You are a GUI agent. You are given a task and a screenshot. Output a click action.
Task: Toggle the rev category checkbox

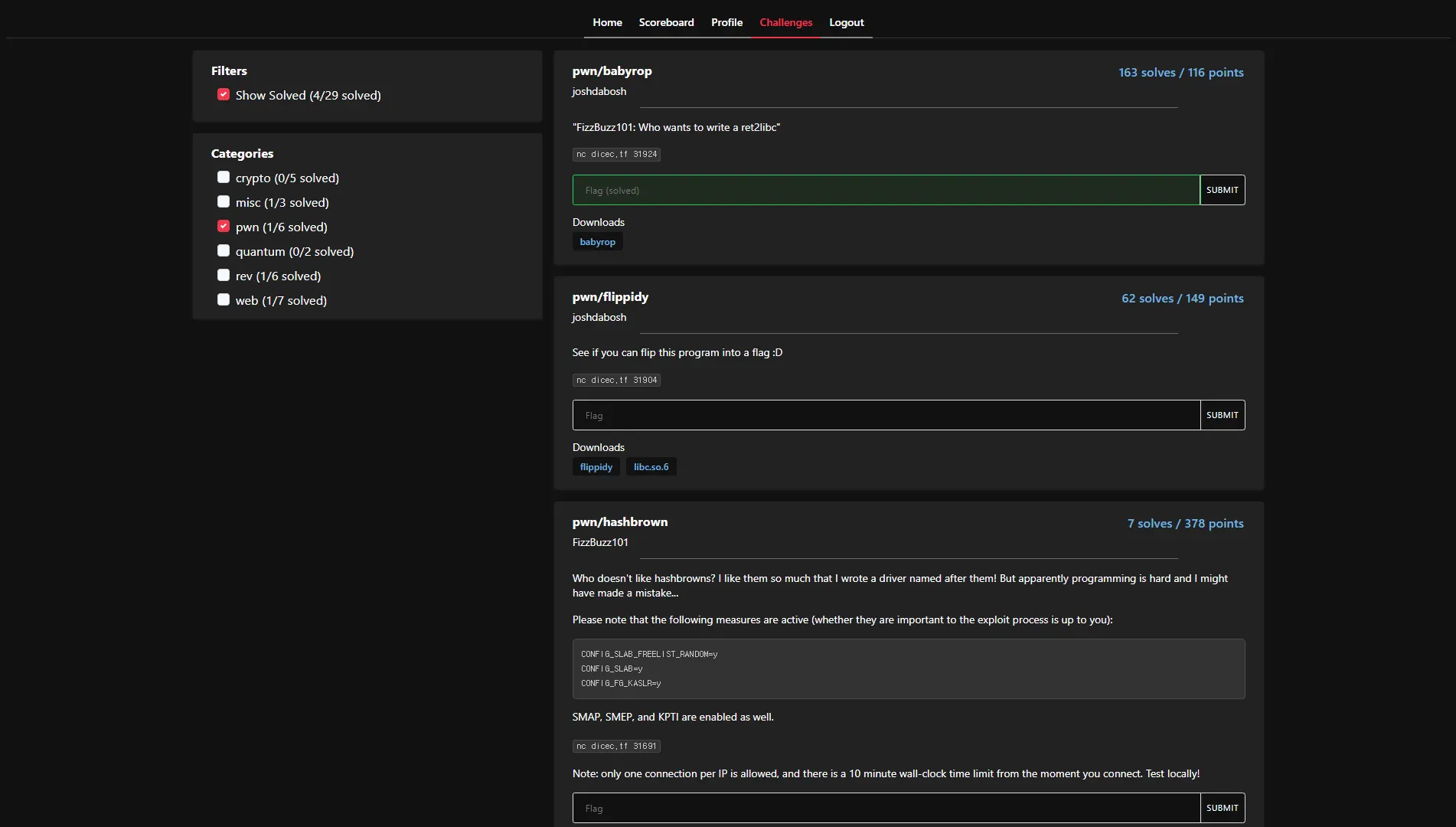click(224, 275)
